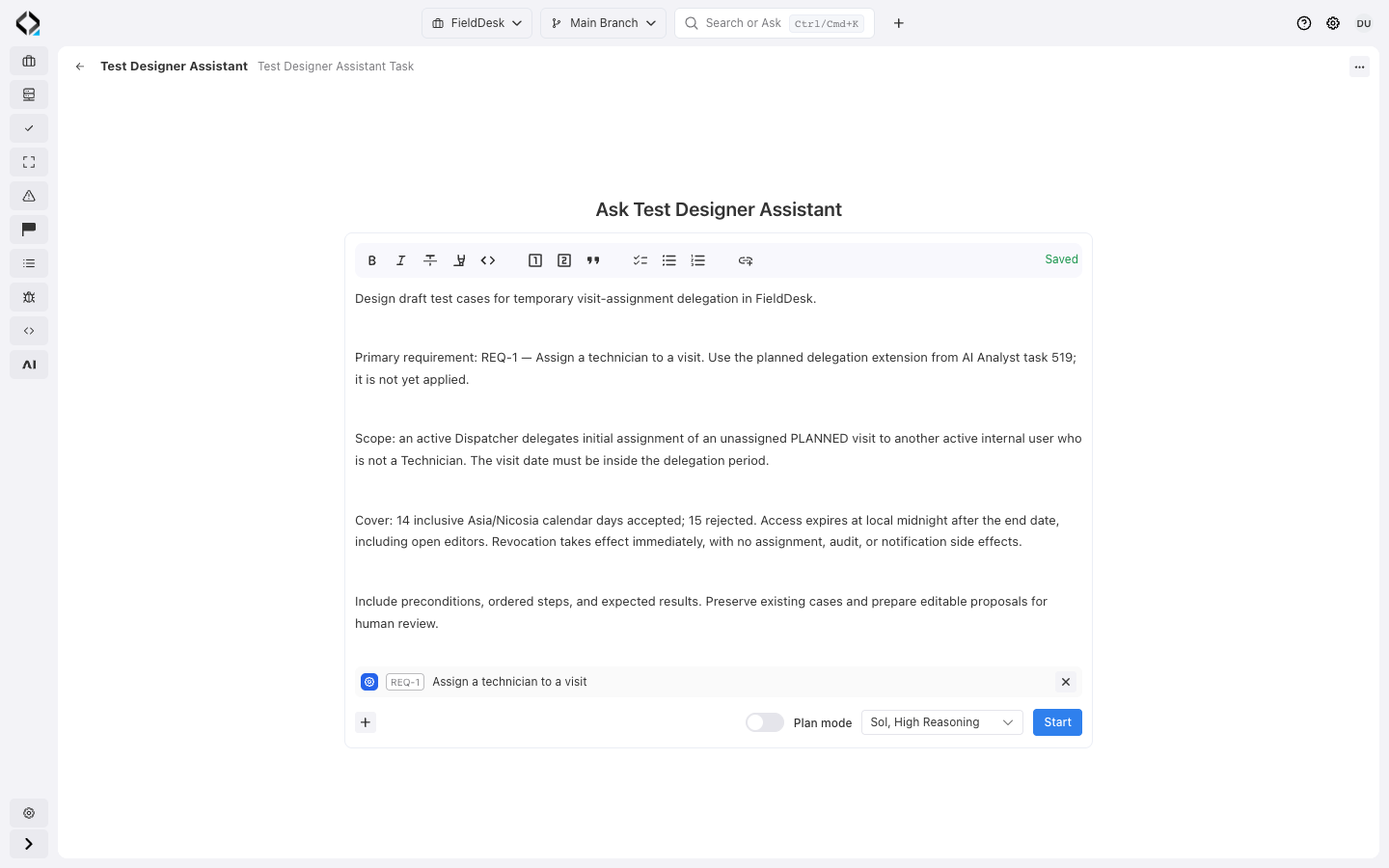The width and height of the screenshot is (1389, 868).
Task: Apply strikethrough formatting
Action: [430, 260]
